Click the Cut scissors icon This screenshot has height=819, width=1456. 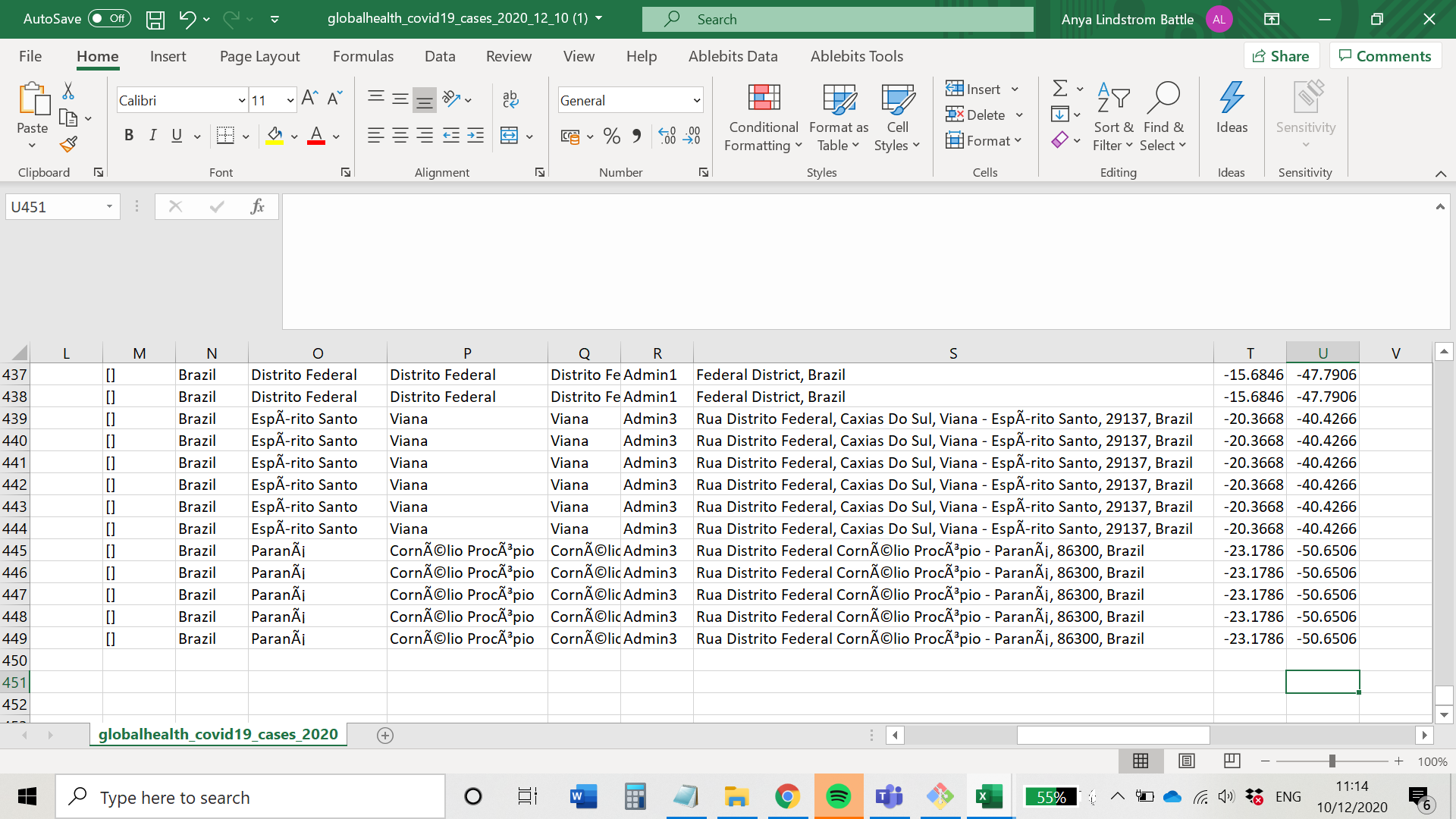(68, 92)
